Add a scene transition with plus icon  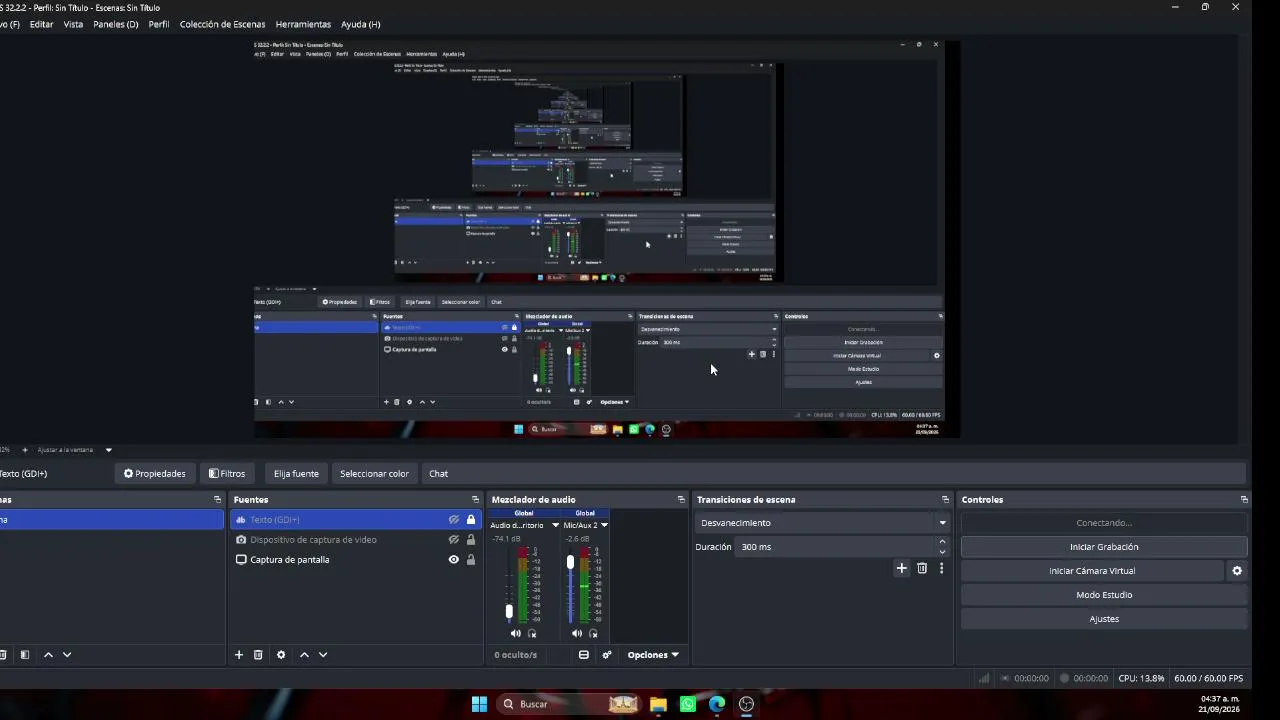(x=901, y=568)
